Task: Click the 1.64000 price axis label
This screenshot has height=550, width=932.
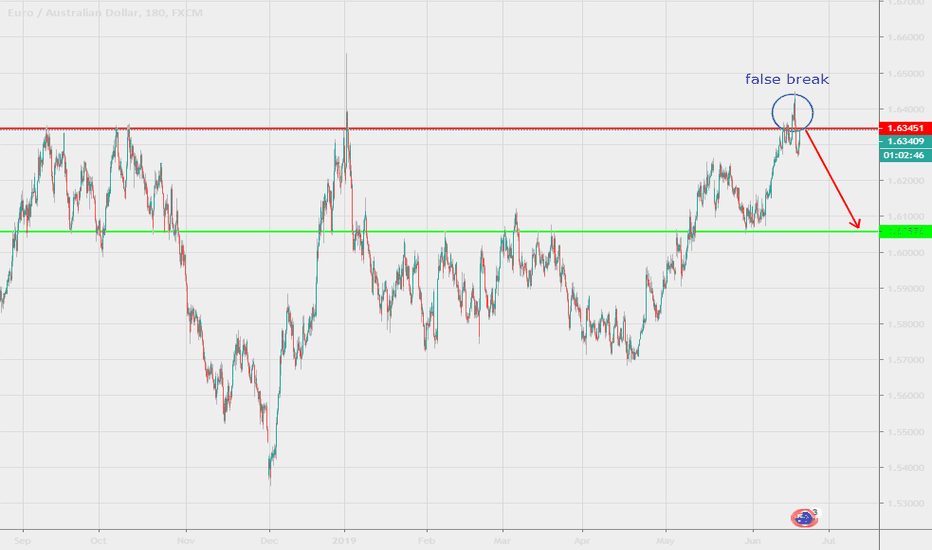Action: 906,109
